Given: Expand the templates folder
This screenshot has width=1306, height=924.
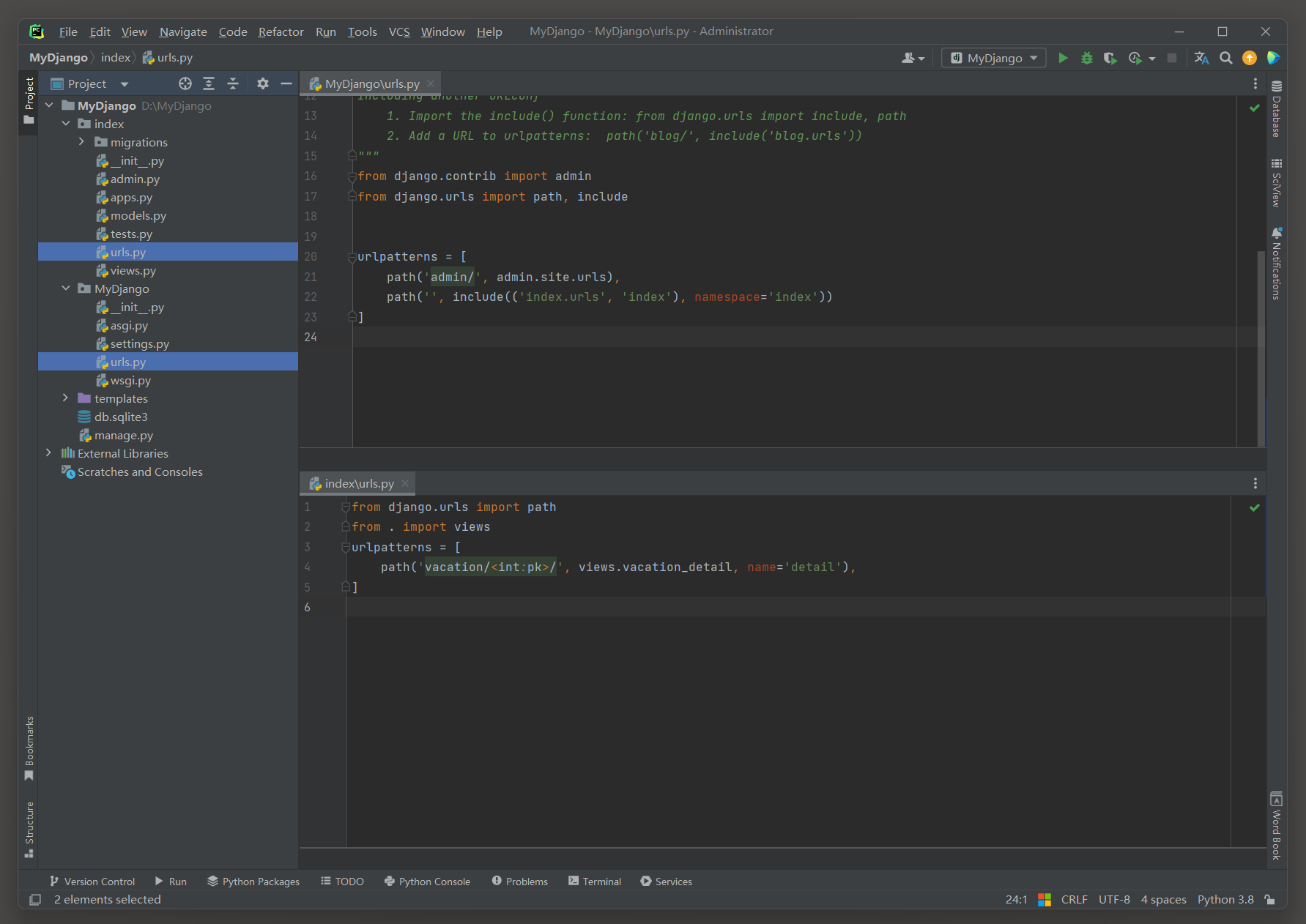Looking at the screenshot, I should click(x=66, y=398).
